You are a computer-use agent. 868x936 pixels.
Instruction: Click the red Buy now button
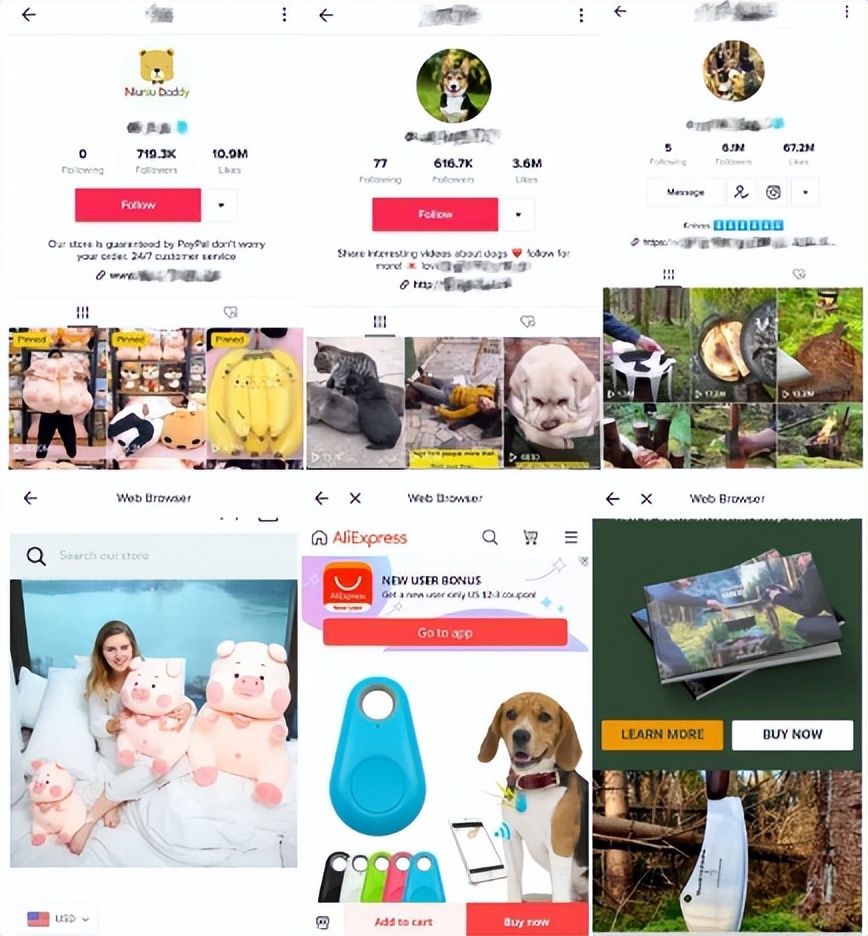(x=527, y=921)
